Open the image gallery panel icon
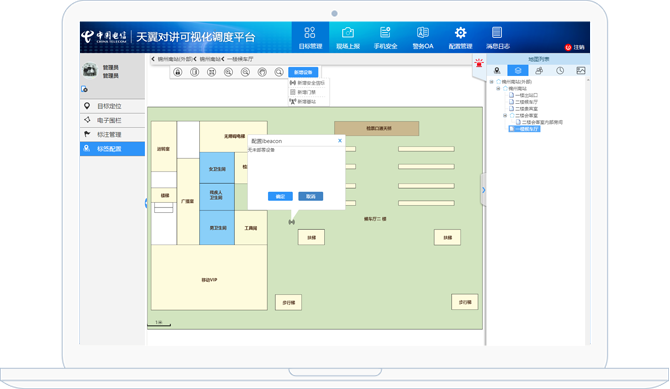Viewport: 670px width, 389px height. click(x=581, y=71)
